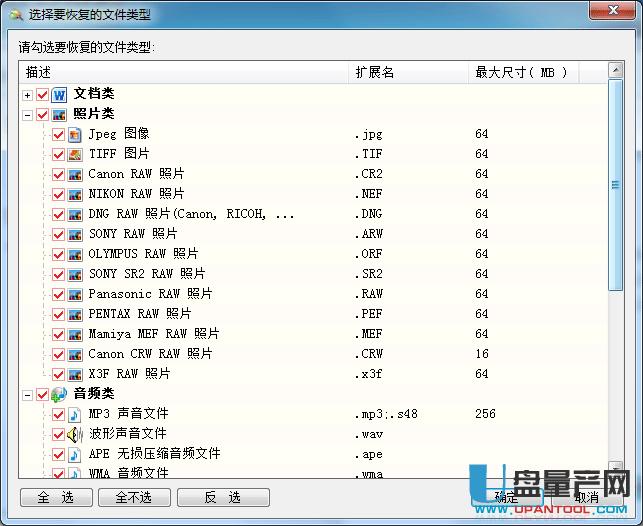This screenshot has height=526, width=643.
Task: Uncheck the NIKON RAW 照片 checkbox
Action: click(x=59, y=194)
